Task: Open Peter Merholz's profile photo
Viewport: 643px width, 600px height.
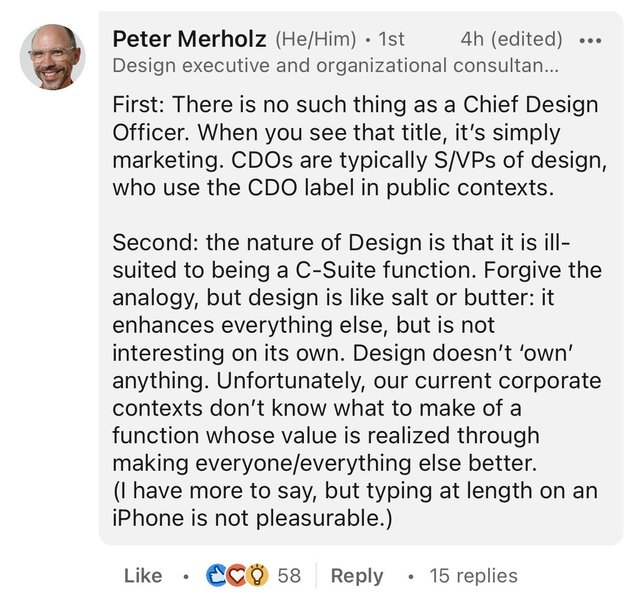Action: coord(52,57)
